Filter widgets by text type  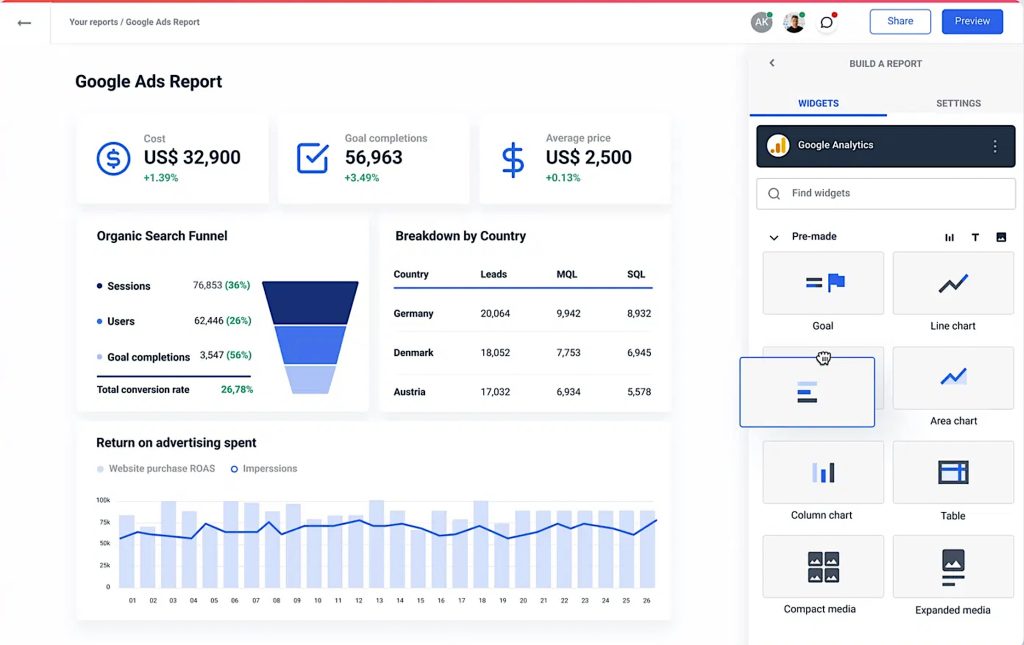[975, 237]
